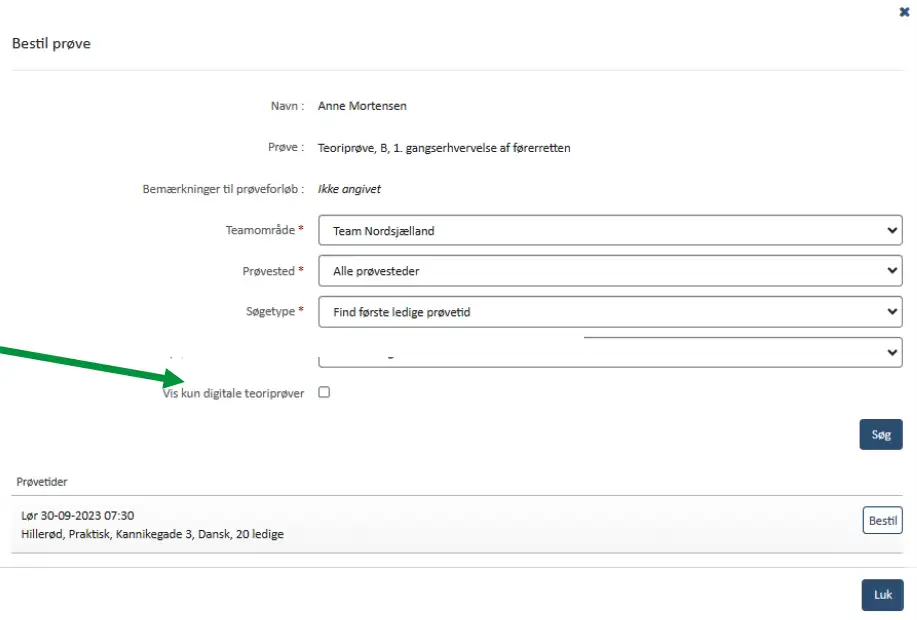Expand the partially hidden dropdown below Søgetype
Image resolution: width=917 pixels, height=620 pixels.
[609, 353]
